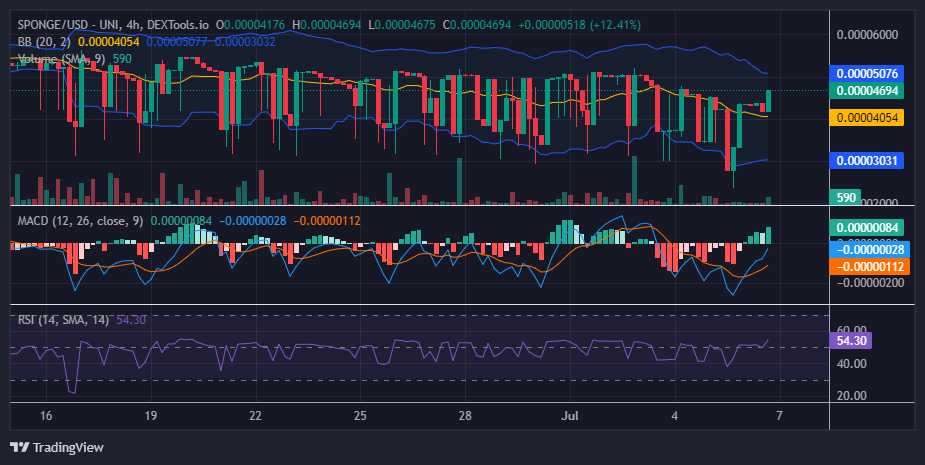
Task: Click the RSI legend value 54.30
Action: tap(131, 320)
